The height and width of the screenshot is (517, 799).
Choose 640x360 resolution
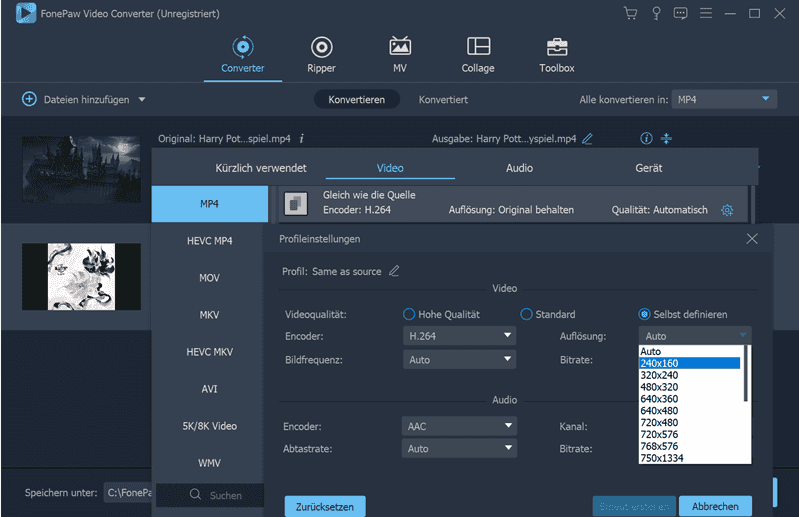(x=690, y=399)
